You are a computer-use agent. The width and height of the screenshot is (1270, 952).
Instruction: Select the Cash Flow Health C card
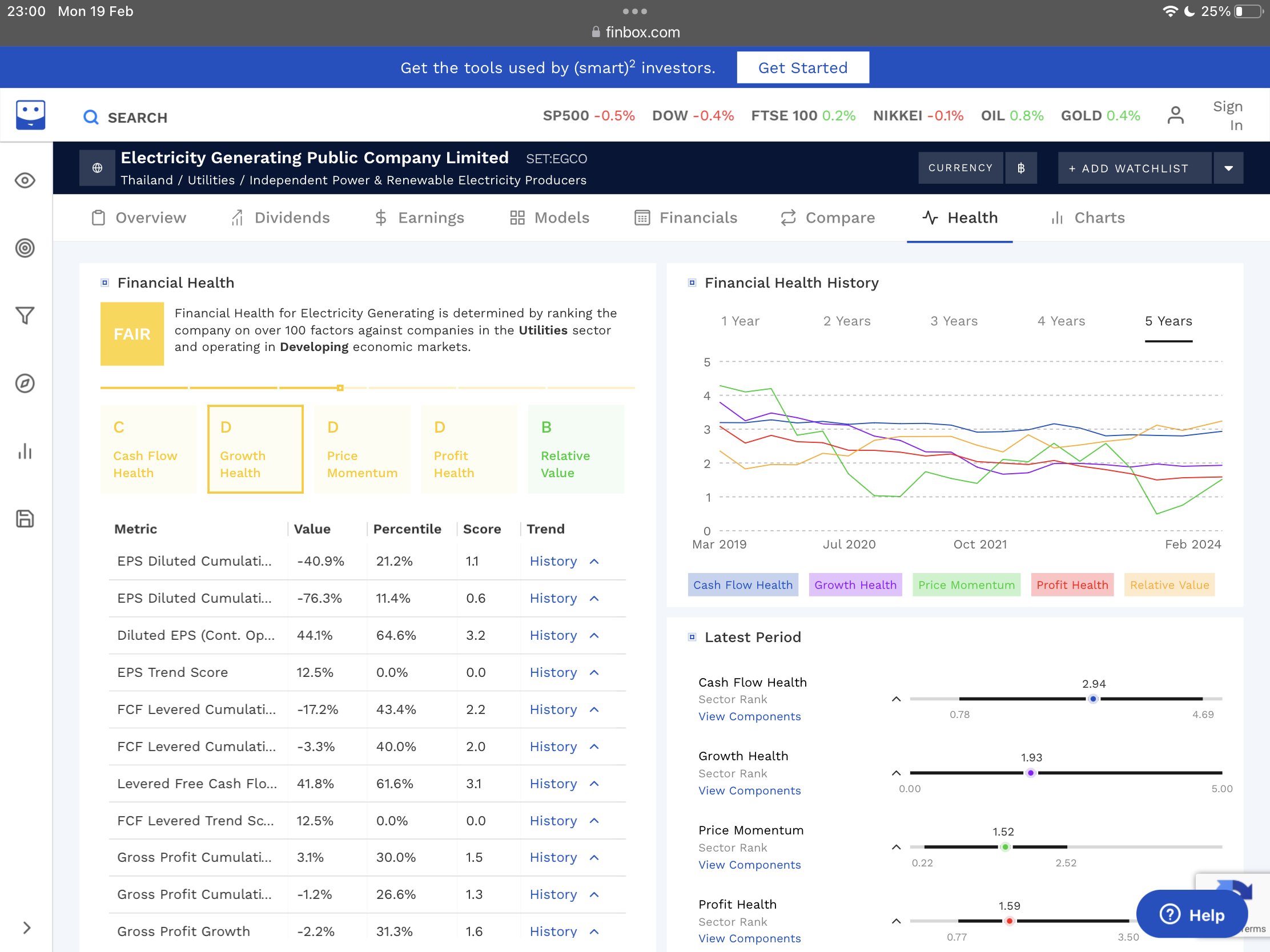(x=148, y=449)
